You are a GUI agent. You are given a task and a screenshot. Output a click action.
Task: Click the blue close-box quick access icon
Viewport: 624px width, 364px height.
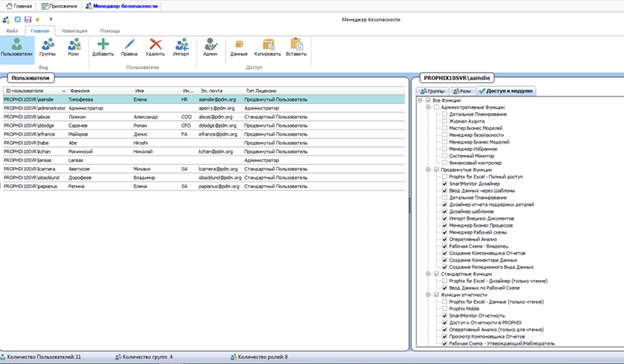(18, 19)
